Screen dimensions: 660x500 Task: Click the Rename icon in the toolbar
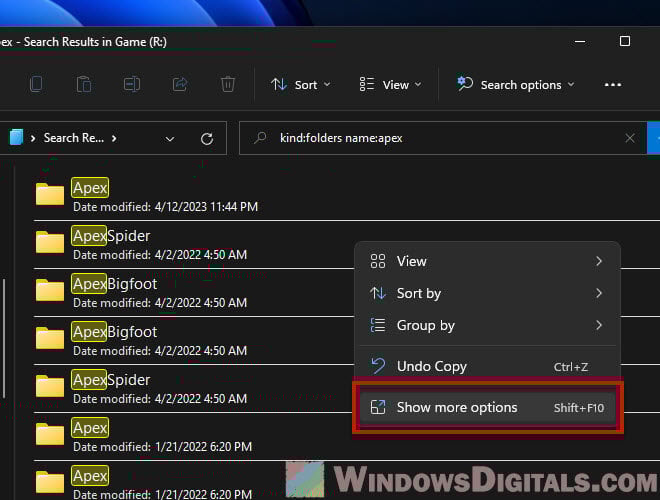coord(132,84)
